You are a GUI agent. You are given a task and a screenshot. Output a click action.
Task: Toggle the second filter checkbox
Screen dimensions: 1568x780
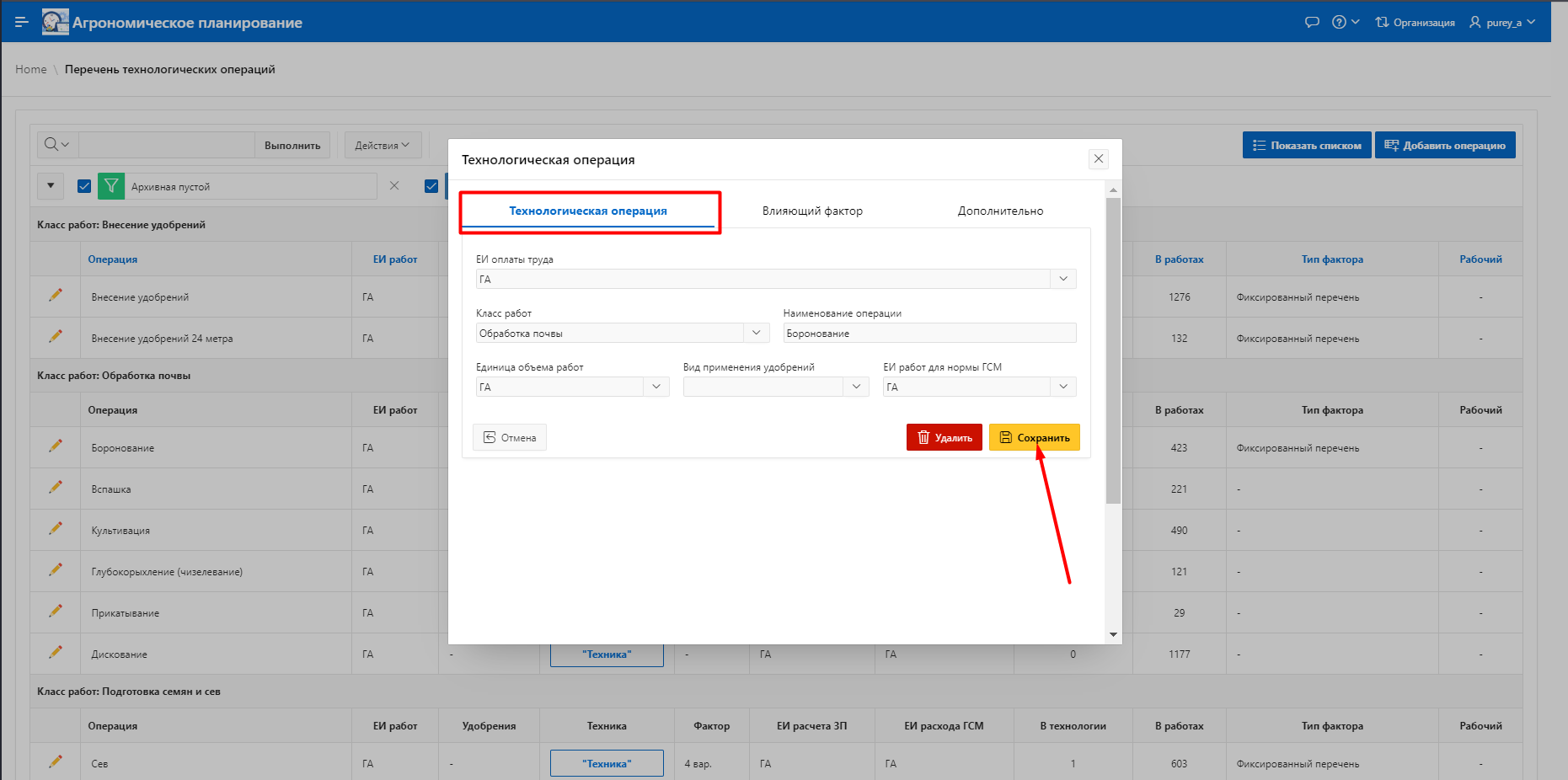tap(431, 186)
